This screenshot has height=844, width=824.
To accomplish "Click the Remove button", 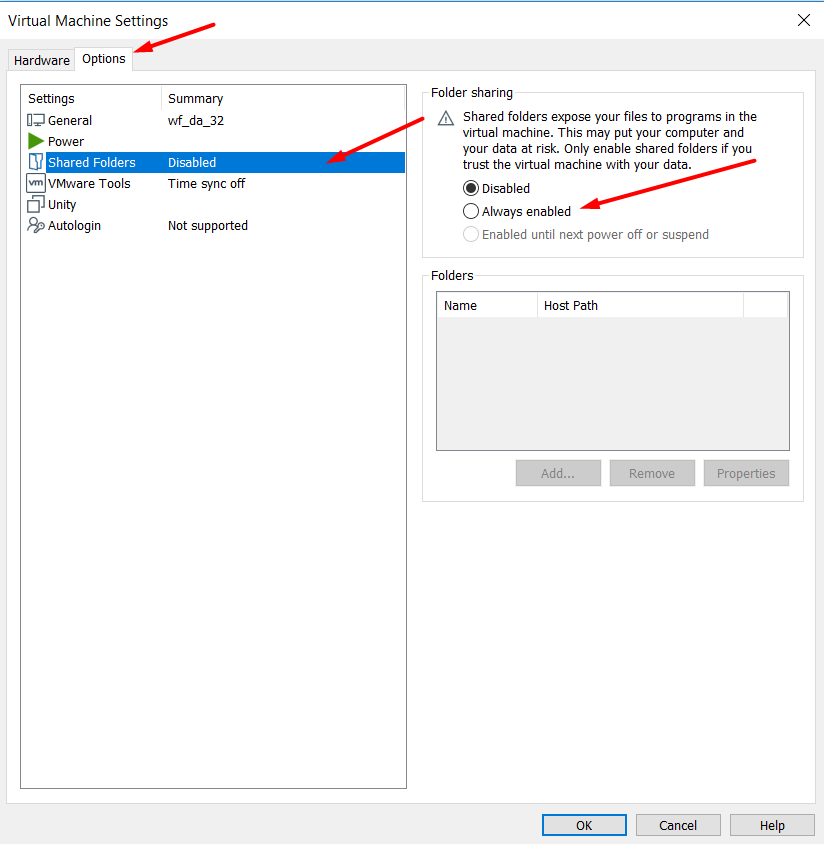I will coord(652,473).
